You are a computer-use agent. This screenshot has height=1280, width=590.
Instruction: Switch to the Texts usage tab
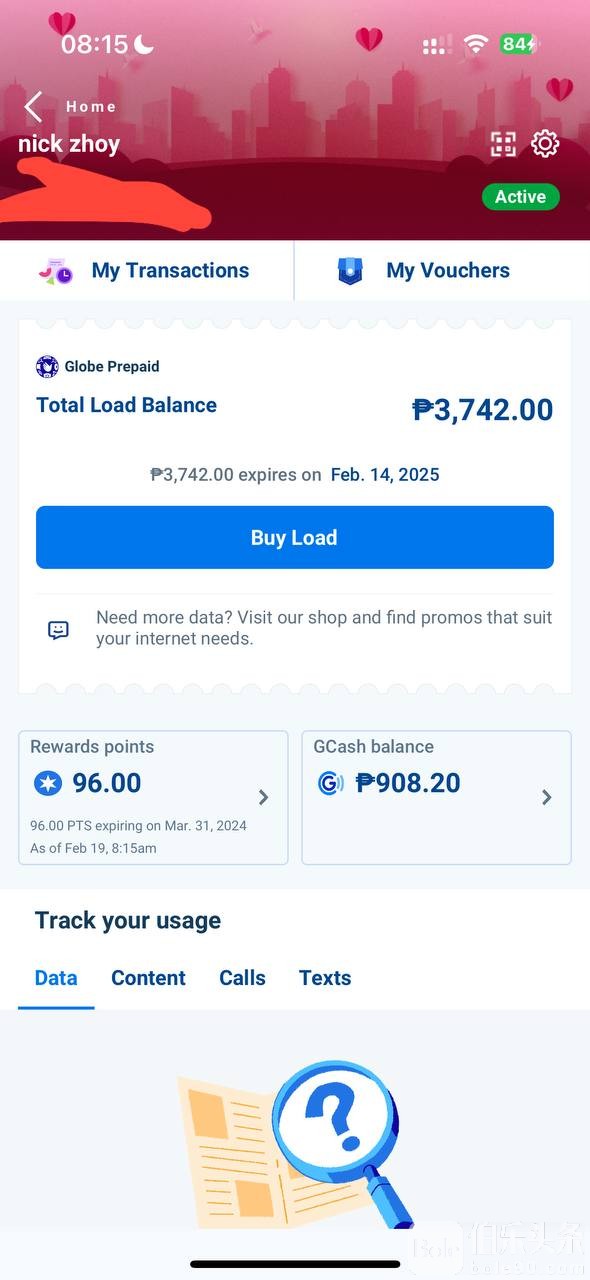(325, 978)
